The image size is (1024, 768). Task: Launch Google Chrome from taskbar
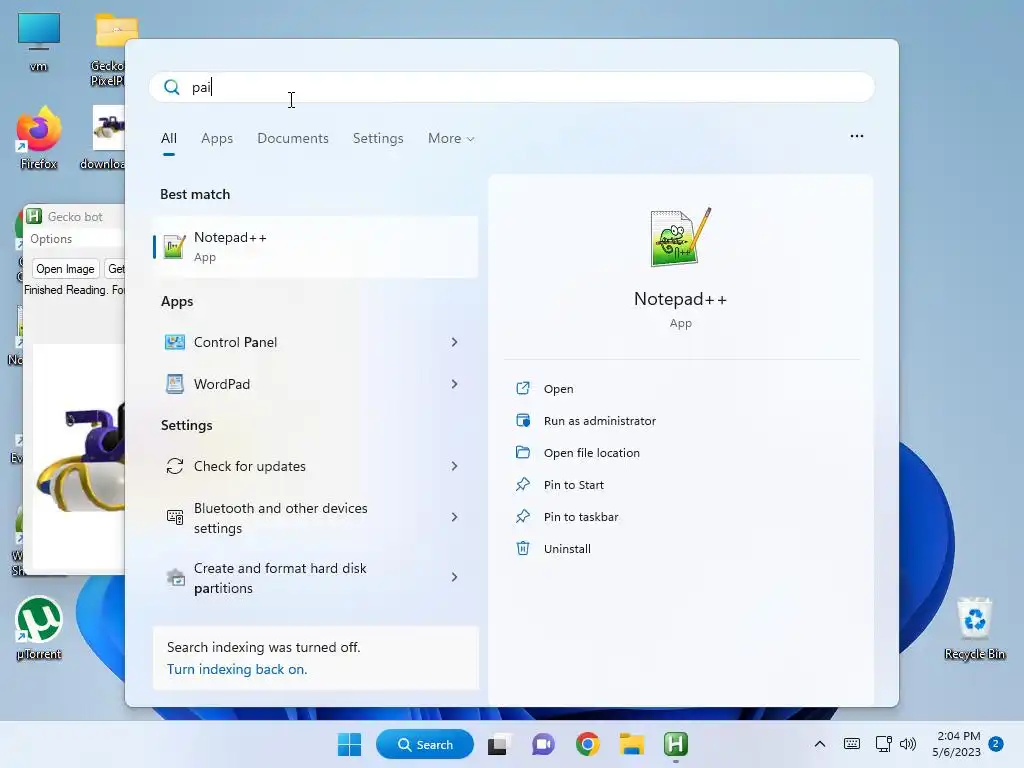[x=588, y=744]
